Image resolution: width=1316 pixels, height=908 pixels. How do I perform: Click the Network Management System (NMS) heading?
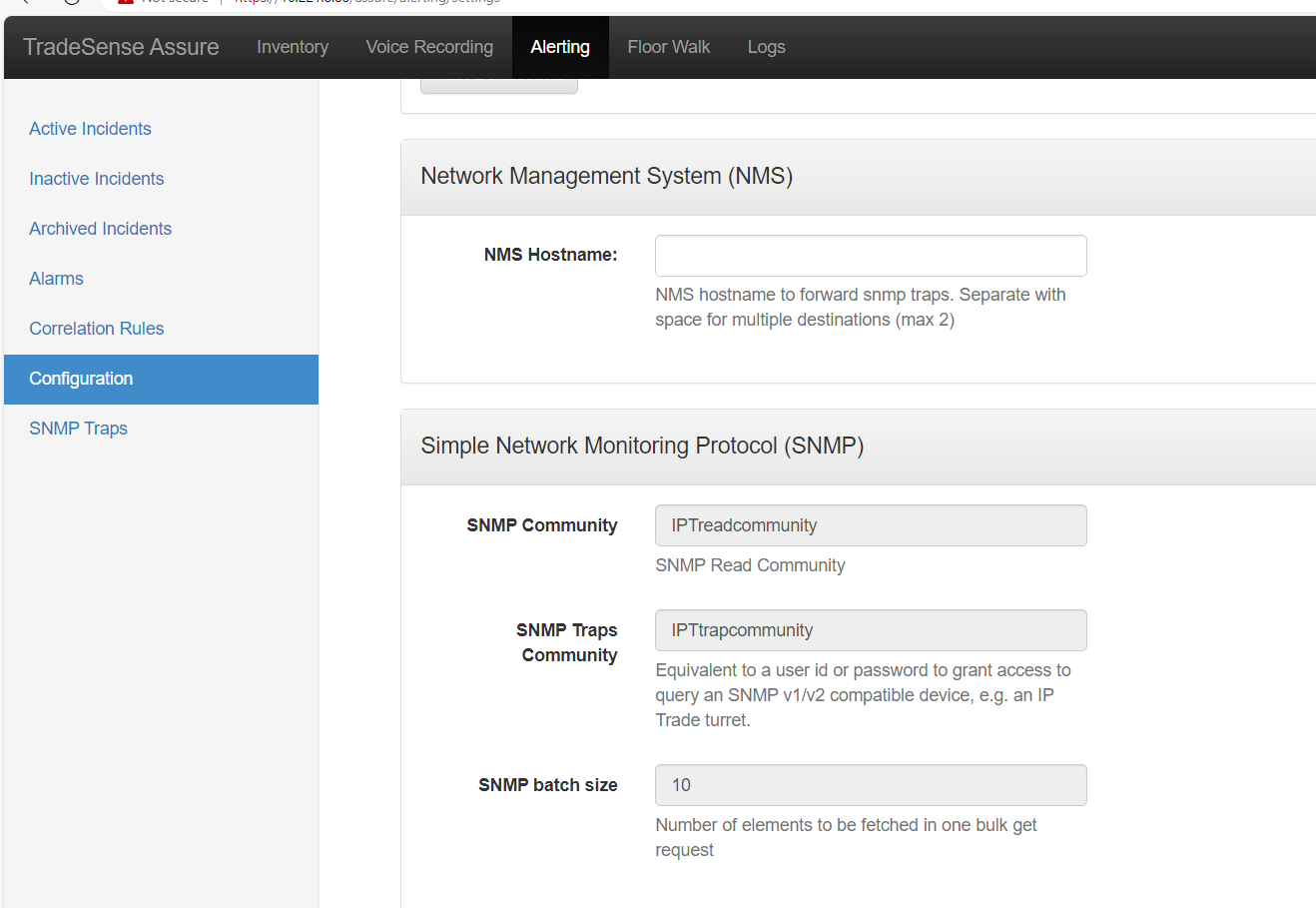coord(607,176)
